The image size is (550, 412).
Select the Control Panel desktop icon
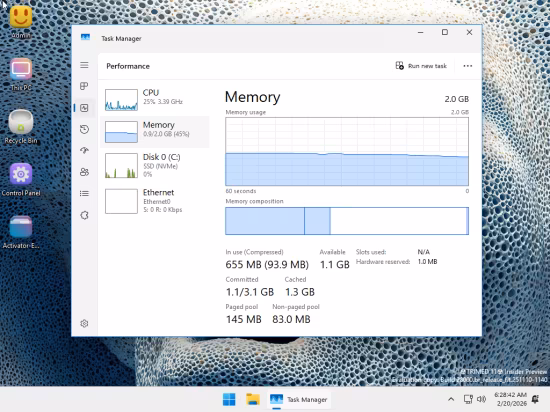click(21, 180)
